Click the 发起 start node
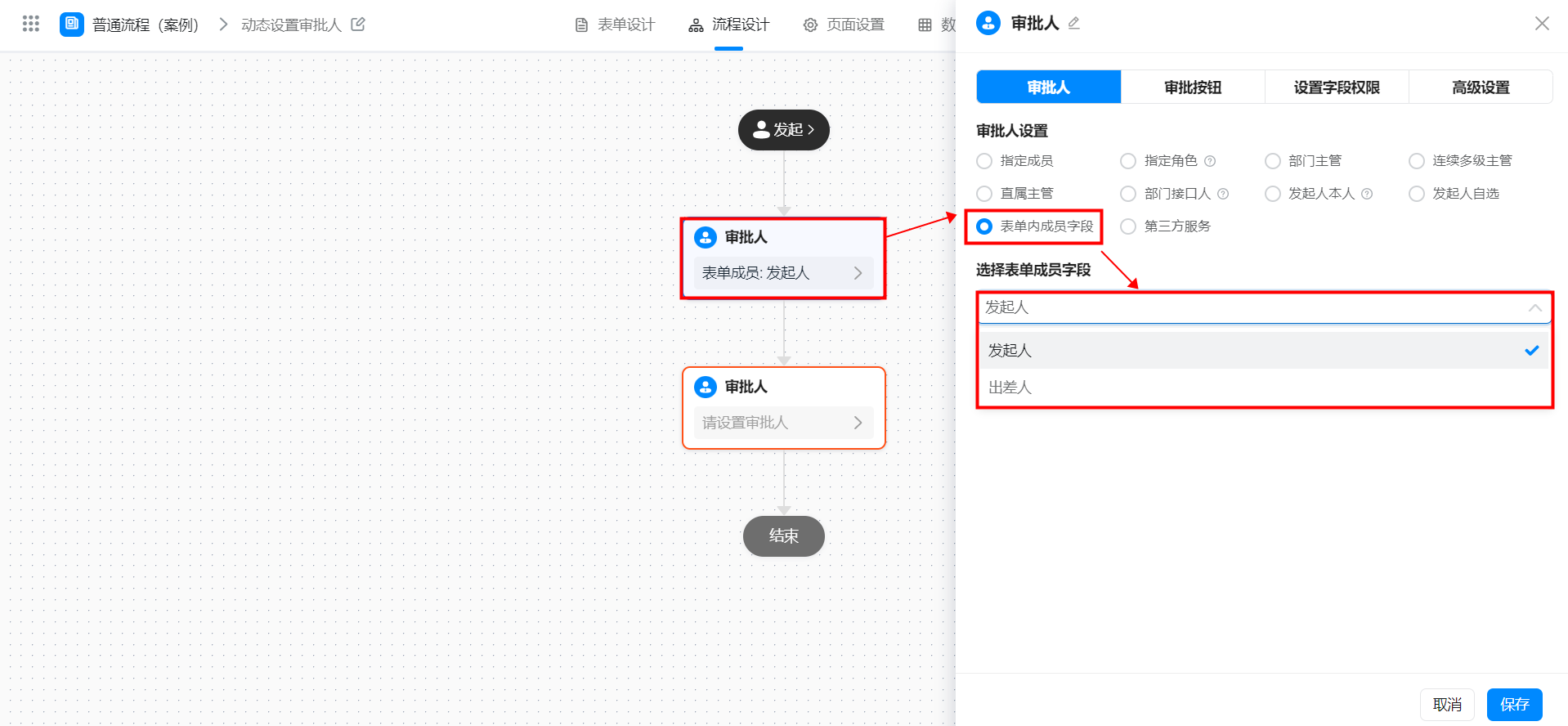 click(783, 130)
